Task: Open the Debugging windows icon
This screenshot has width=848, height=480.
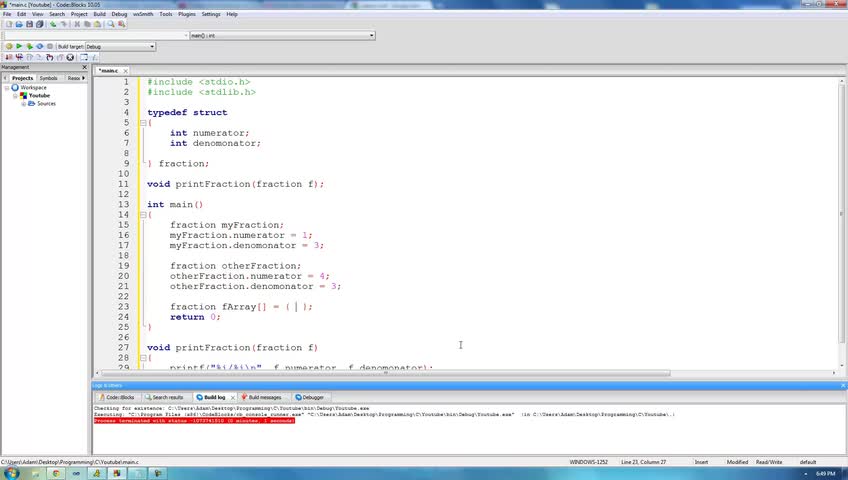Action: click(84, 57)
